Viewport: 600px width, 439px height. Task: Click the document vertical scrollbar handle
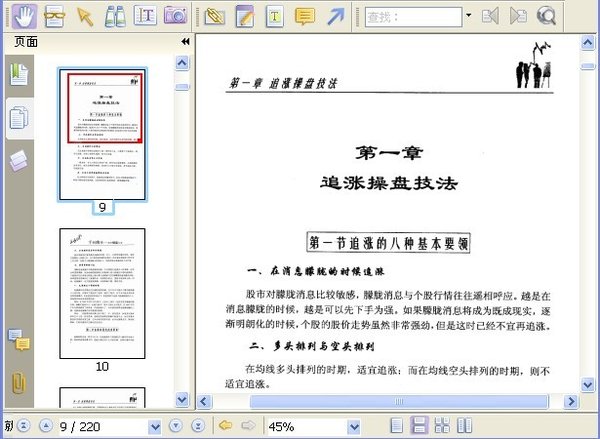coord(588,67)
